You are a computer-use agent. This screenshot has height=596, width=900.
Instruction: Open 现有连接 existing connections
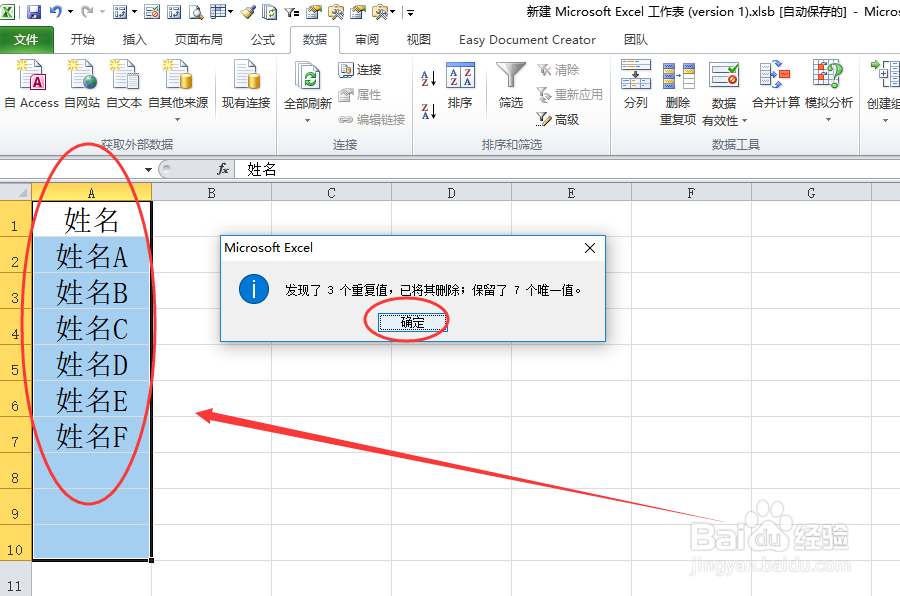click(246, 84)
